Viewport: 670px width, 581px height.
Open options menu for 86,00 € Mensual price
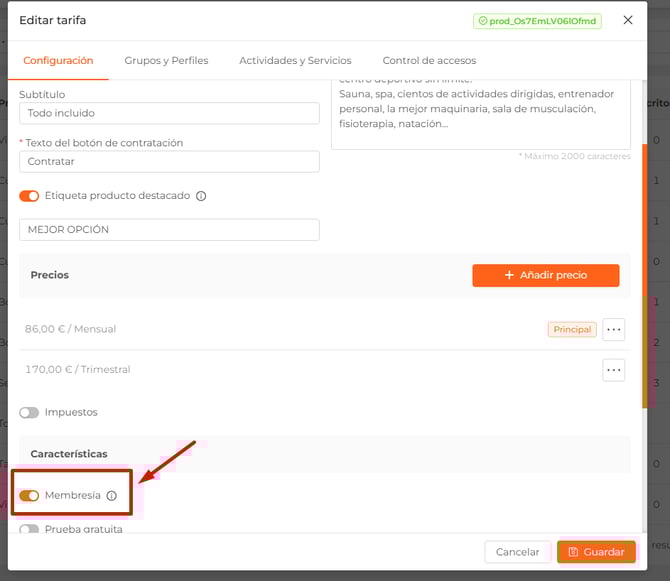tap(613, 329)
